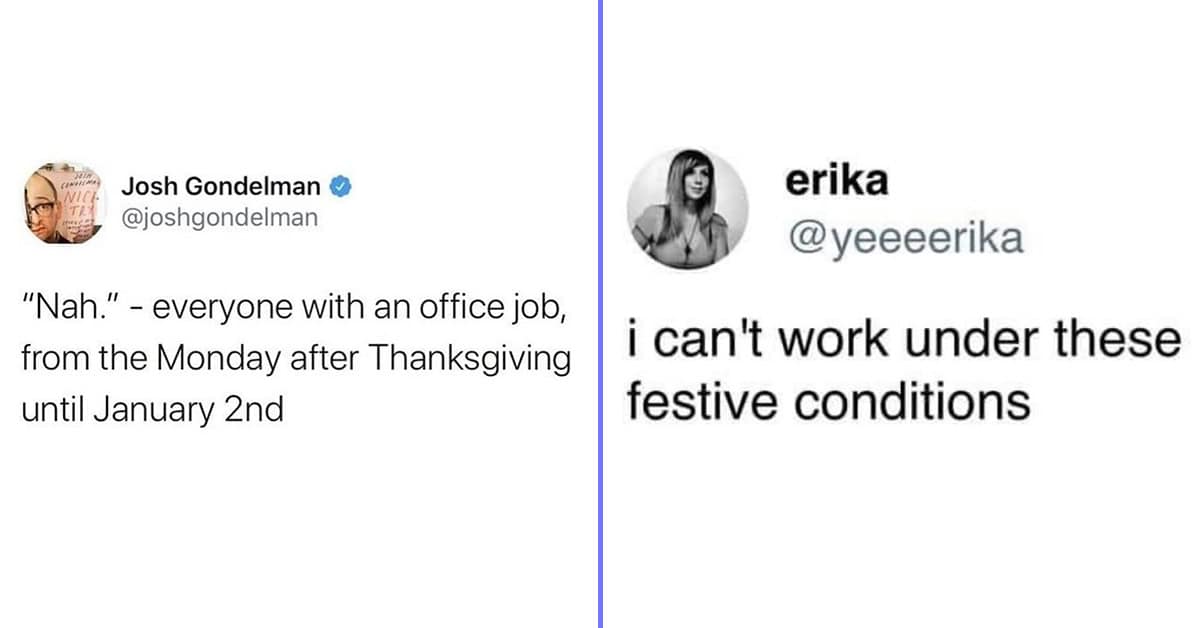Click the words "festive conditions"
Image resolution: width=1200 pixels, height=628 pixels.
click(x=828, y=401)
